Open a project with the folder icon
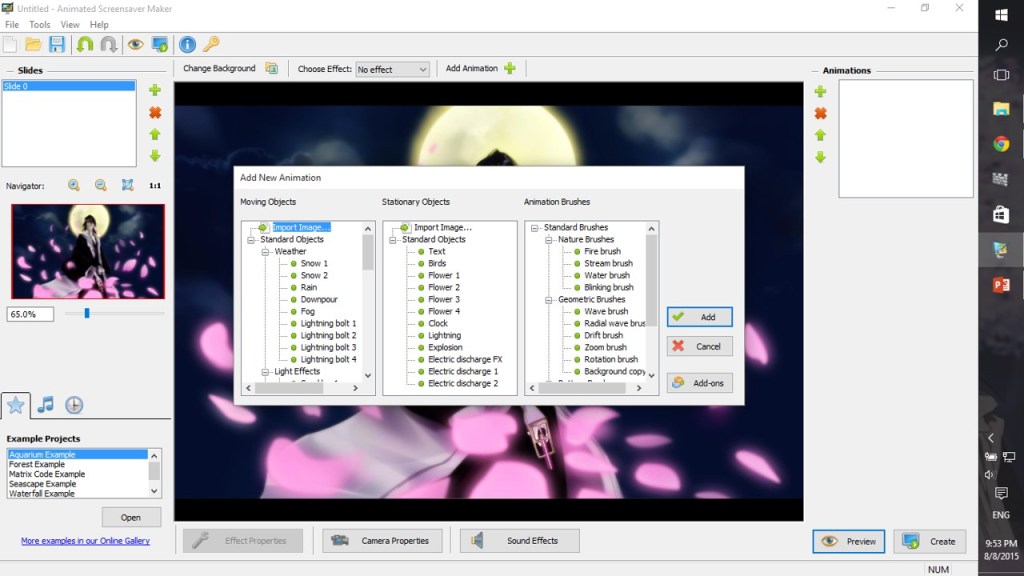This screenshot has width=1024, height=576. click(33, 44)
